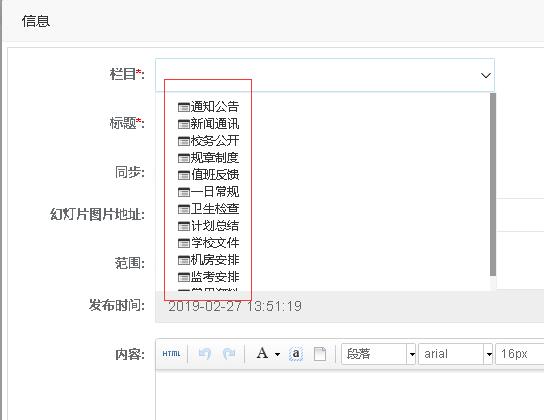
Task: Click the icon beside 机房安排
Action: click(x=184, y=260)
